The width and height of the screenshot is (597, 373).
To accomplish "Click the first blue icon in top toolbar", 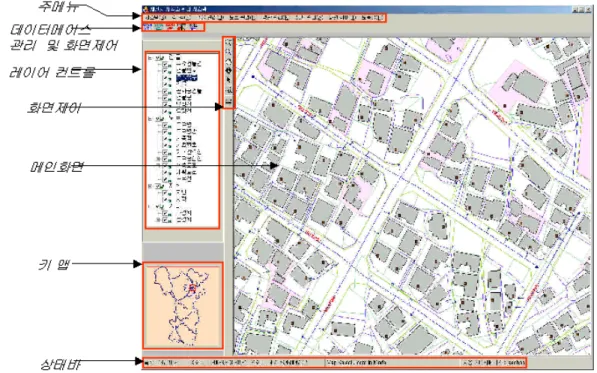I will tap(147, 27).
